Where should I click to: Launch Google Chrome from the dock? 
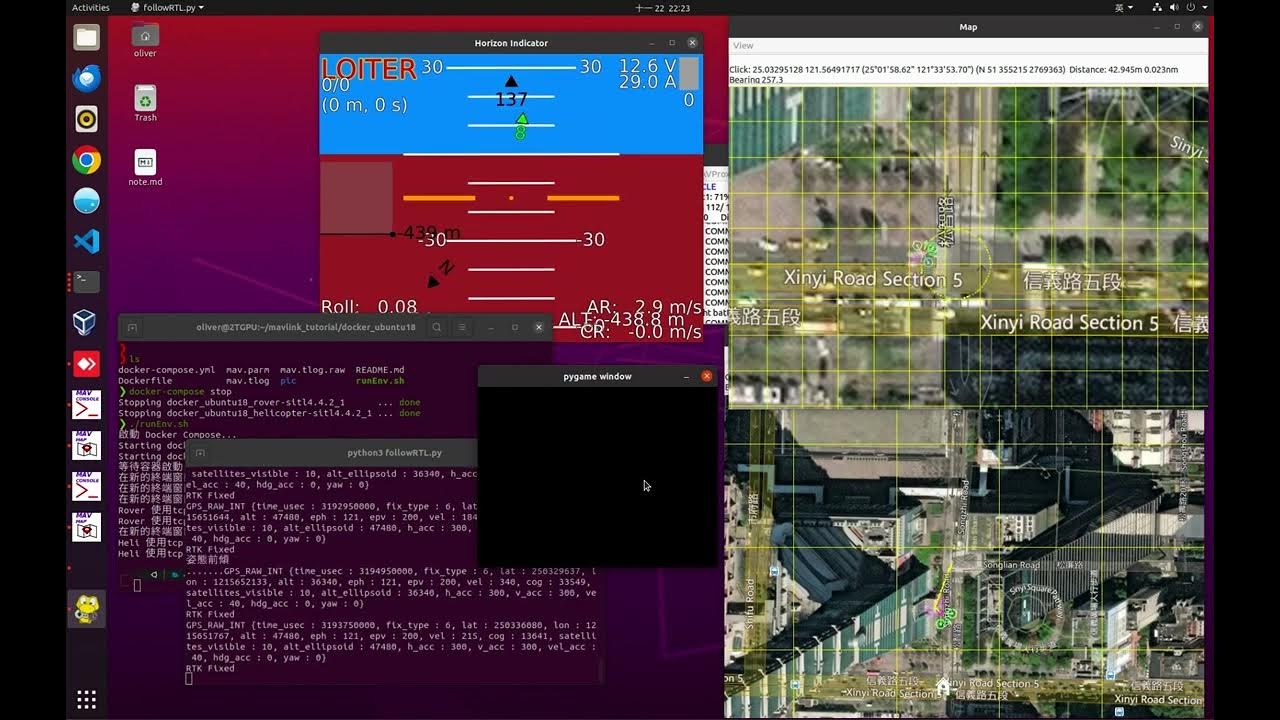[86, 160]
